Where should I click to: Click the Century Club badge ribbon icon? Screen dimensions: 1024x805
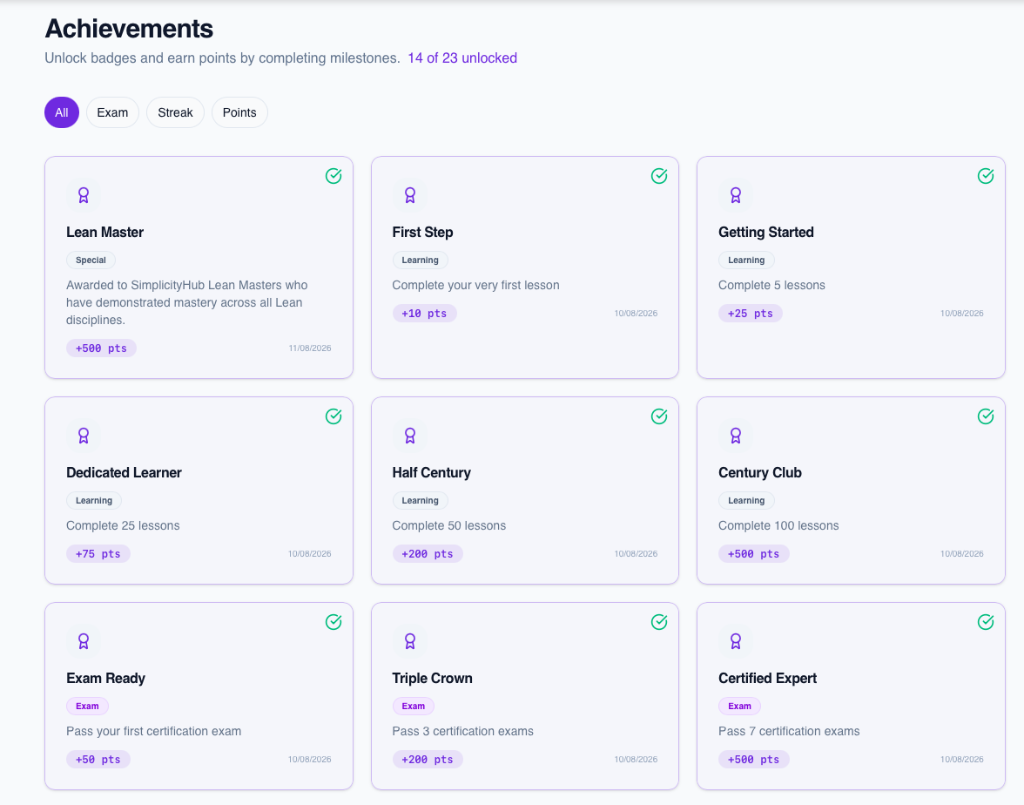735,435
